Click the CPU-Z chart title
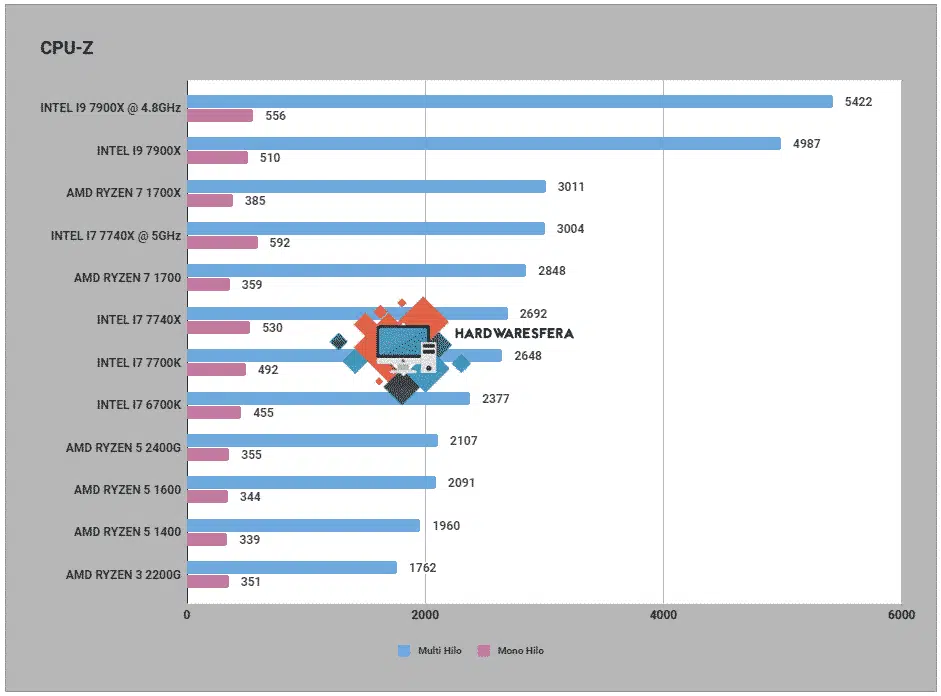This screenshot has width=941, height=696. pyautogui.click(x=67, y=48)
